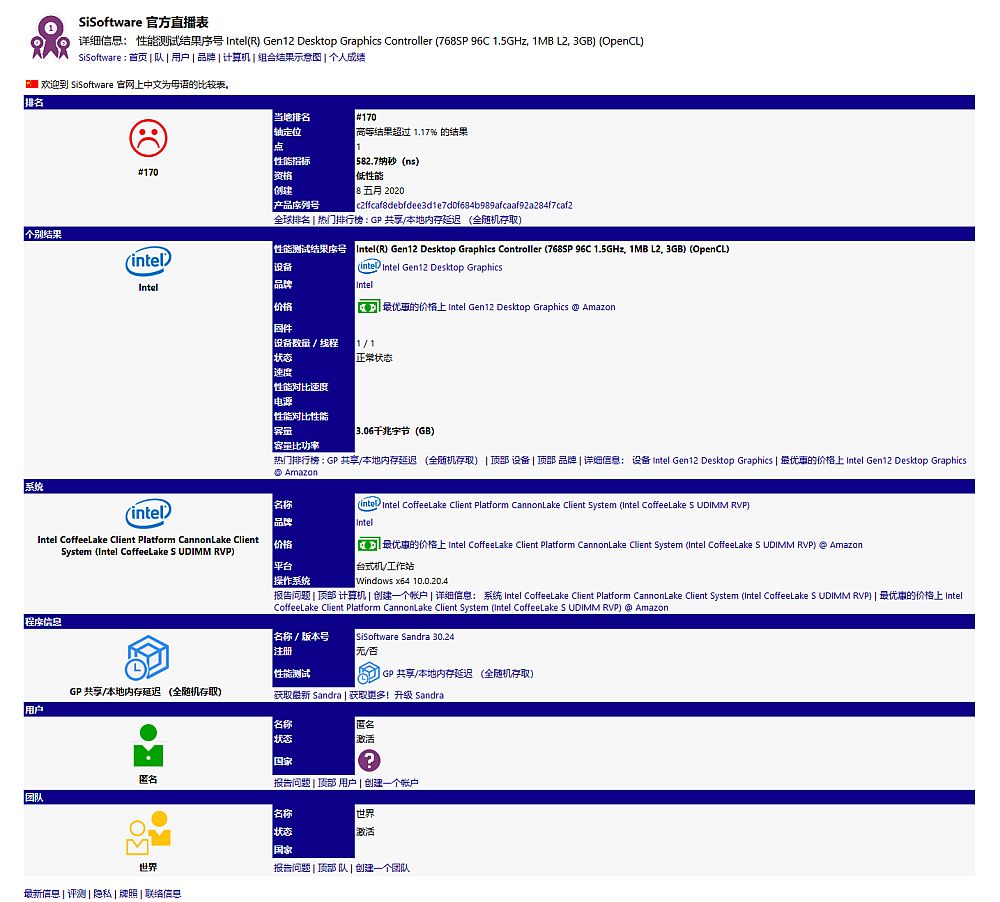This screenshot has width=1000, height=902.
Task: Click the green money icon in the device price row
Action: coord(368,307)
